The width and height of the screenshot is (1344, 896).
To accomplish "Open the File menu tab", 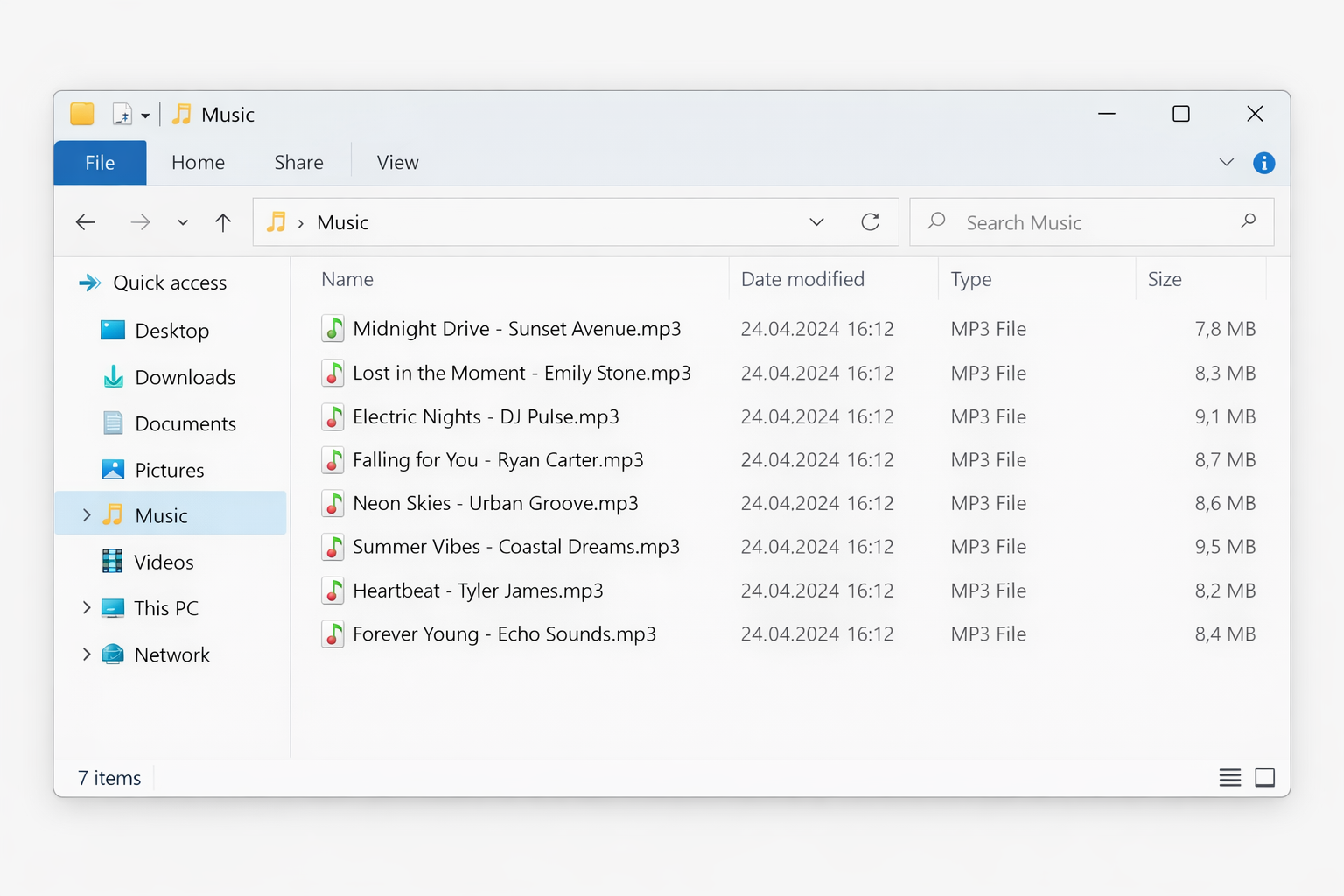I will click(x=100, y=163).
